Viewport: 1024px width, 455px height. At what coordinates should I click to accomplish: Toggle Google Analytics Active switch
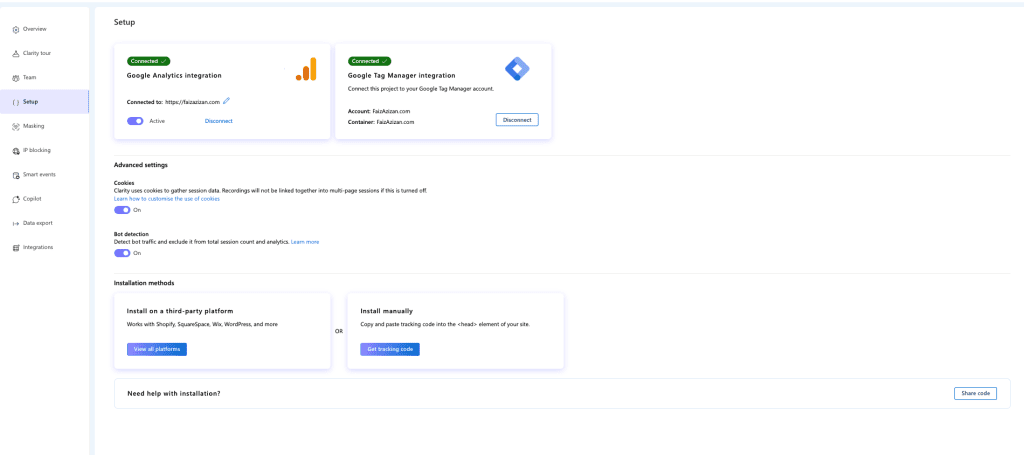[x=135, y=121]
